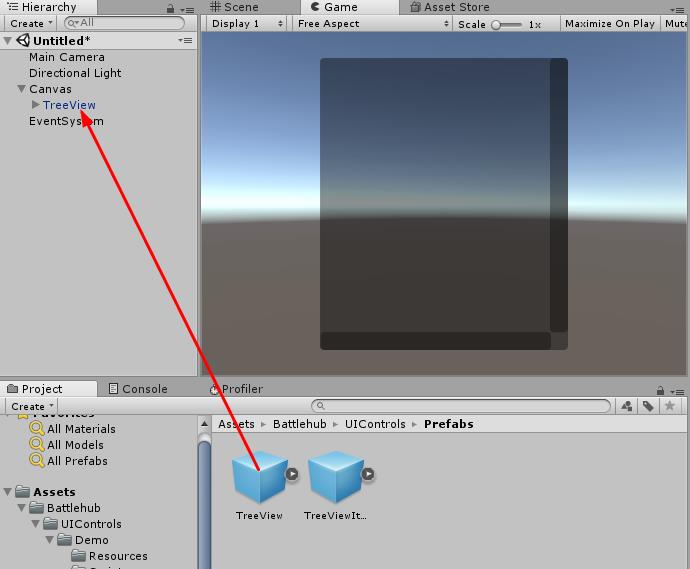Screen dimensions: 690x569
Task: Select Directional Light in the Hierarchy
Action: (75, 73)
